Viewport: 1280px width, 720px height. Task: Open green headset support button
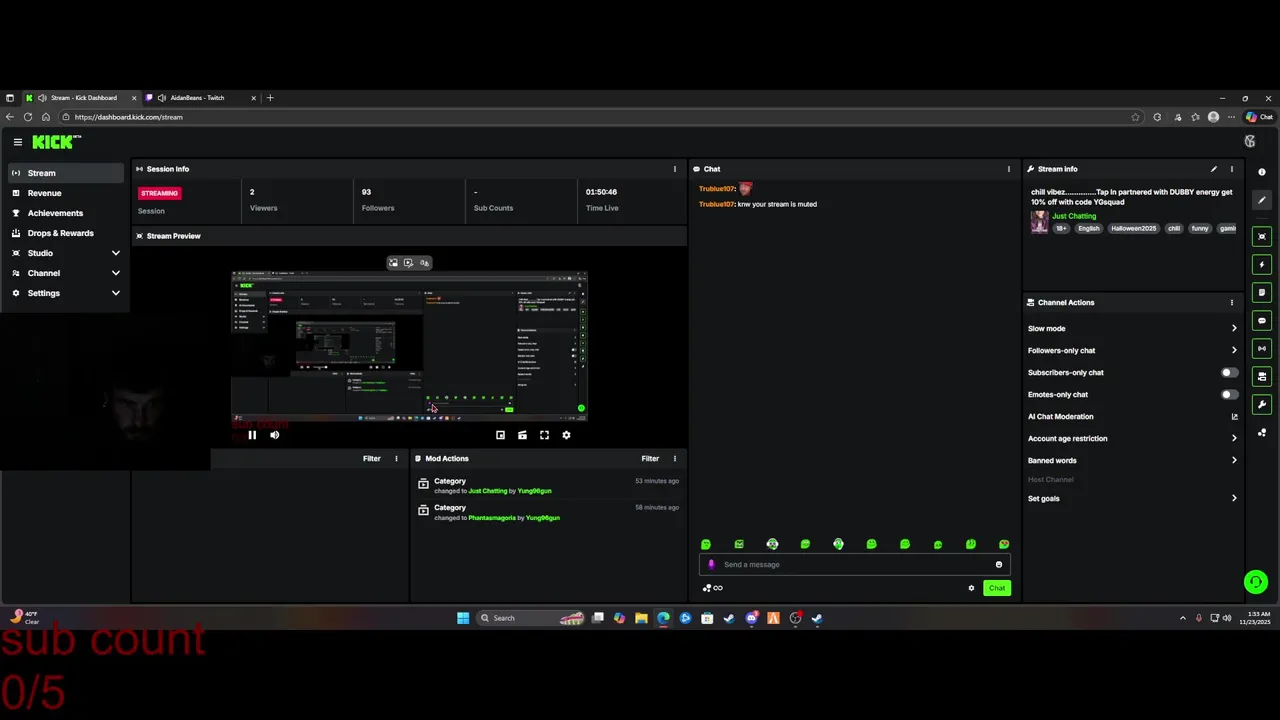(x=1256, y=581)
